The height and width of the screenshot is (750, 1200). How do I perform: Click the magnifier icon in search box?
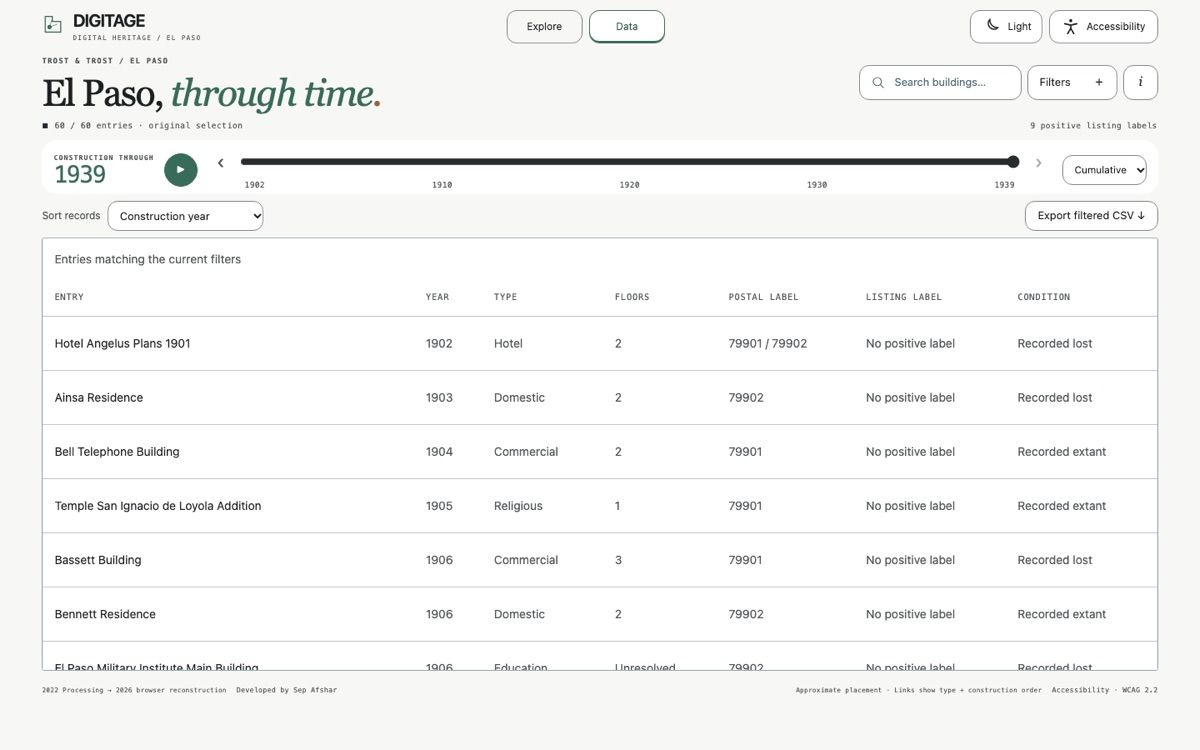(x=878, y=83)
